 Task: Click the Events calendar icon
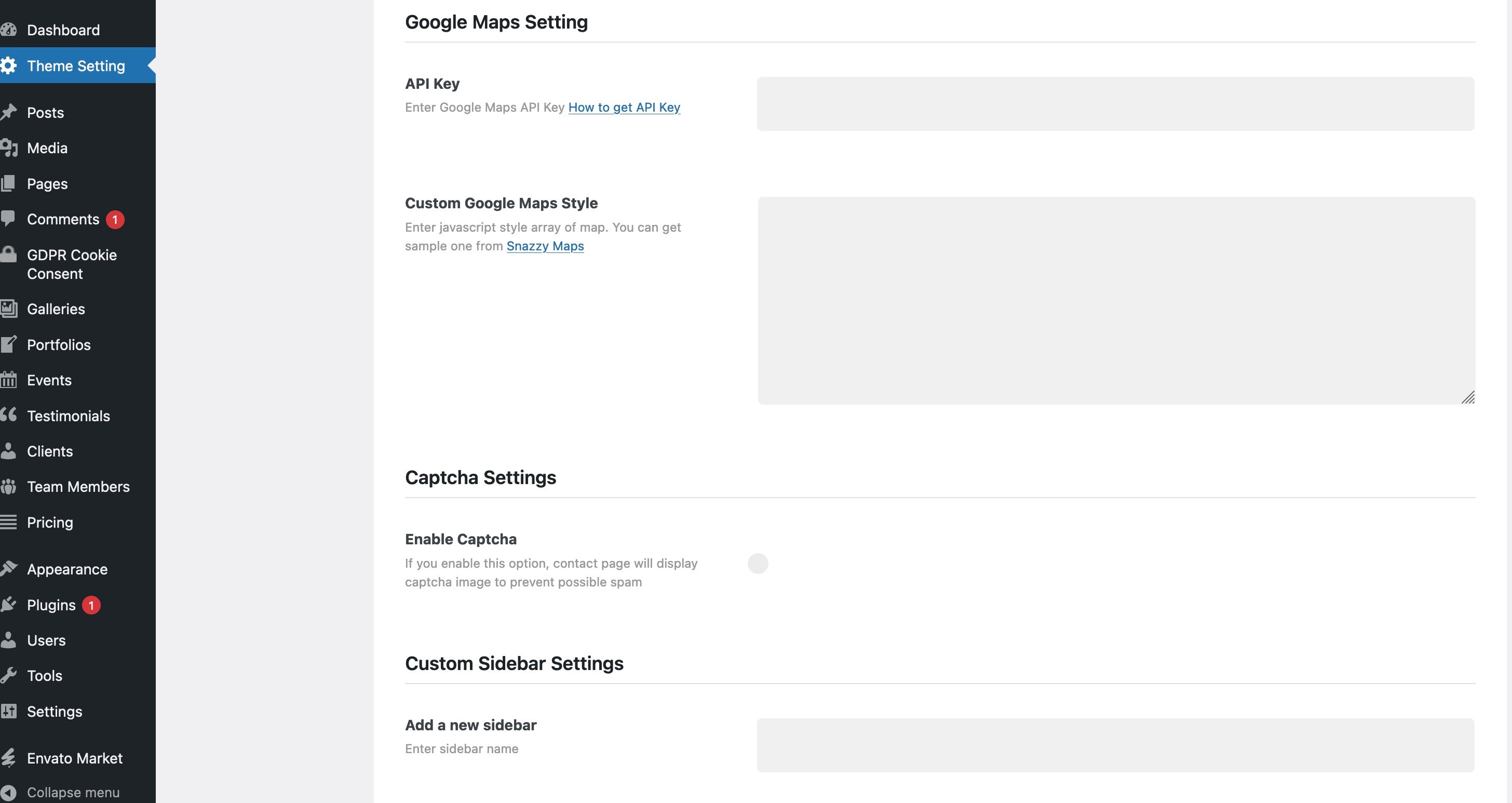(x=8, y=380)
